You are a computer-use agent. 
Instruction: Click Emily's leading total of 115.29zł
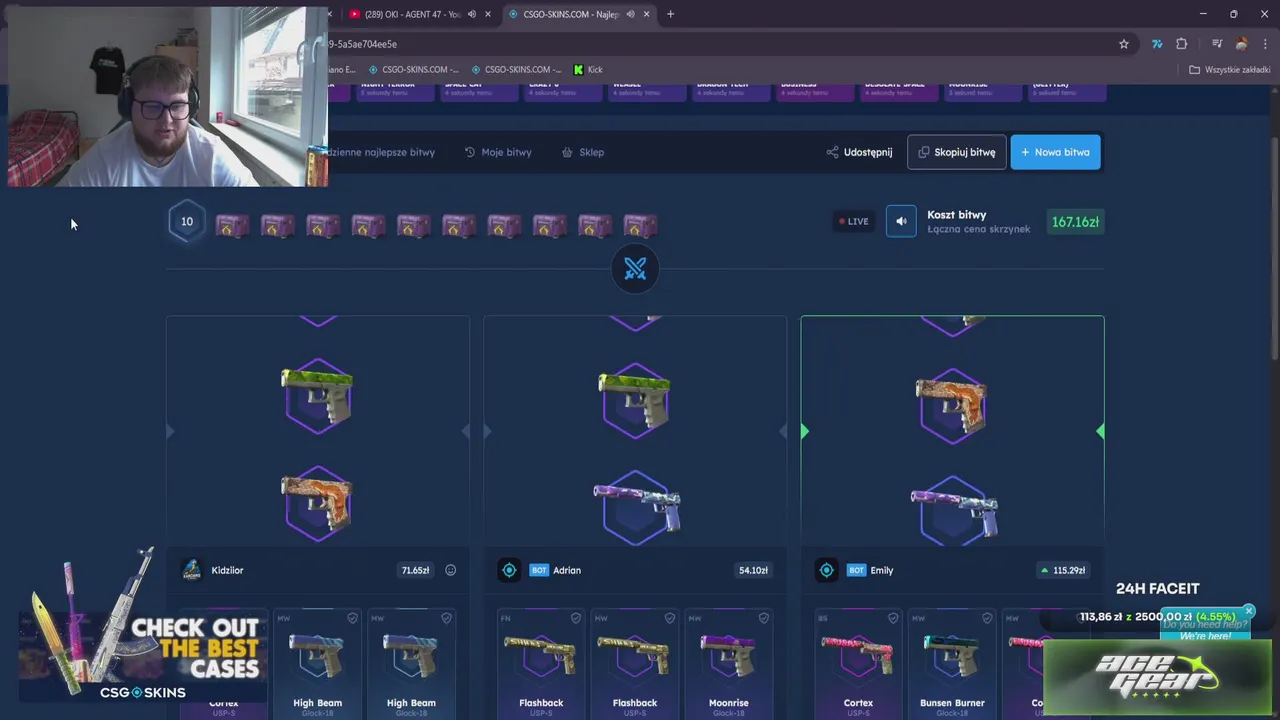point(1063,570)
